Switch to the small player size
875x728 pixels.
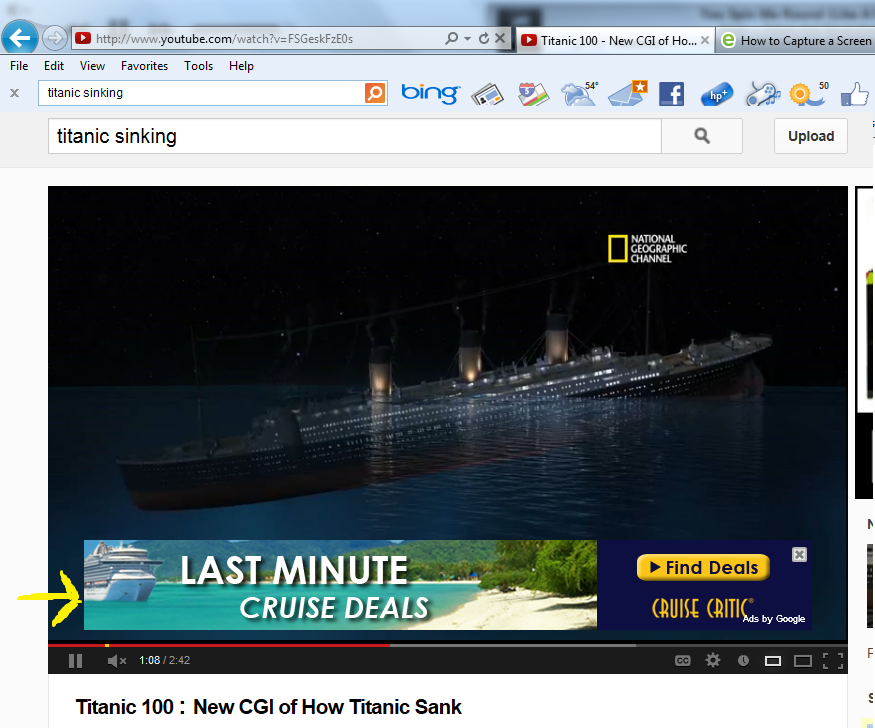[x=772, y=661]
